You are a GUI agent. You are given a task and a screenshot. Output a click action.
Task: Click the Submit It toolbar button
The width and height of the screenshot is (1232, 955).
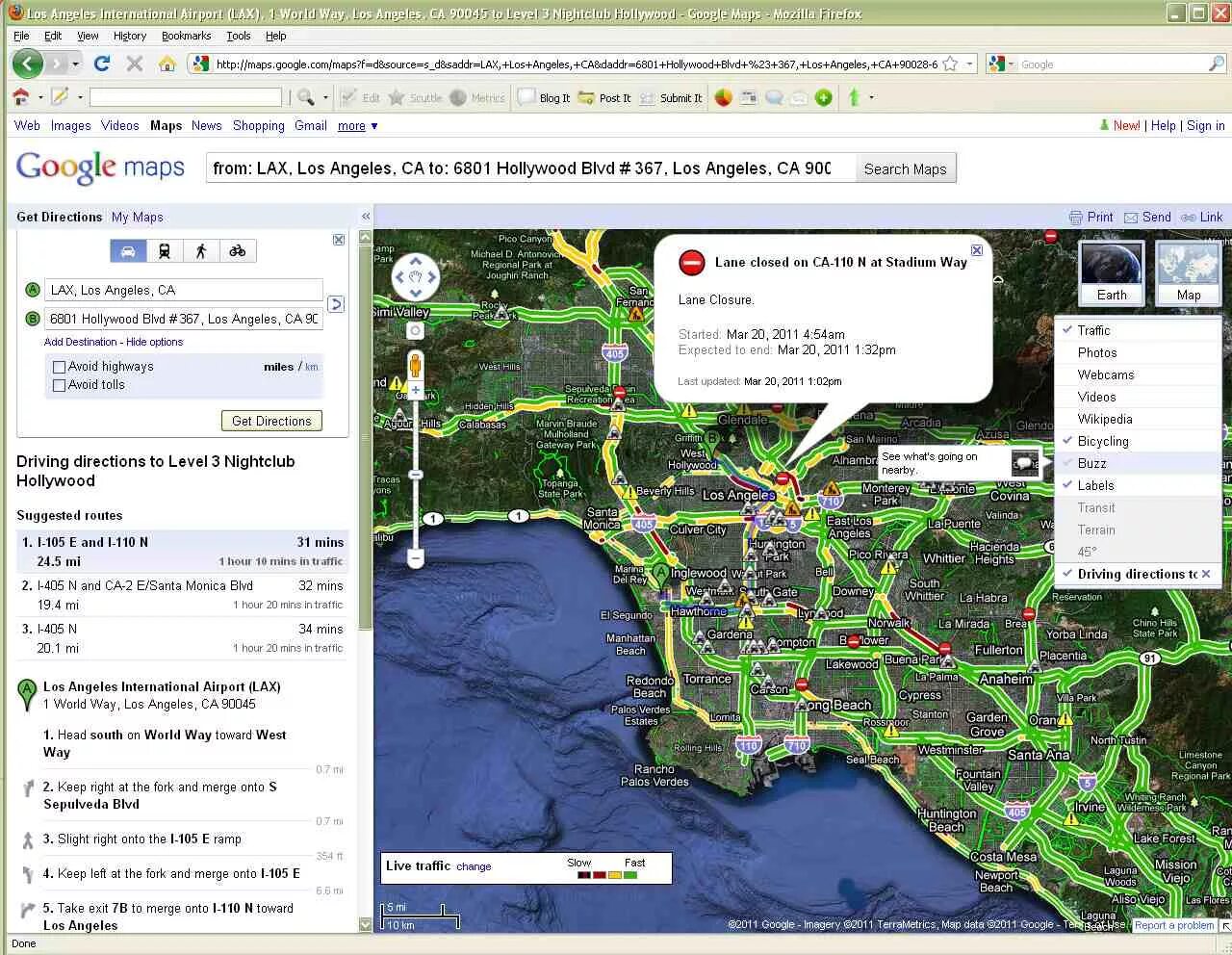coord(671,97)
